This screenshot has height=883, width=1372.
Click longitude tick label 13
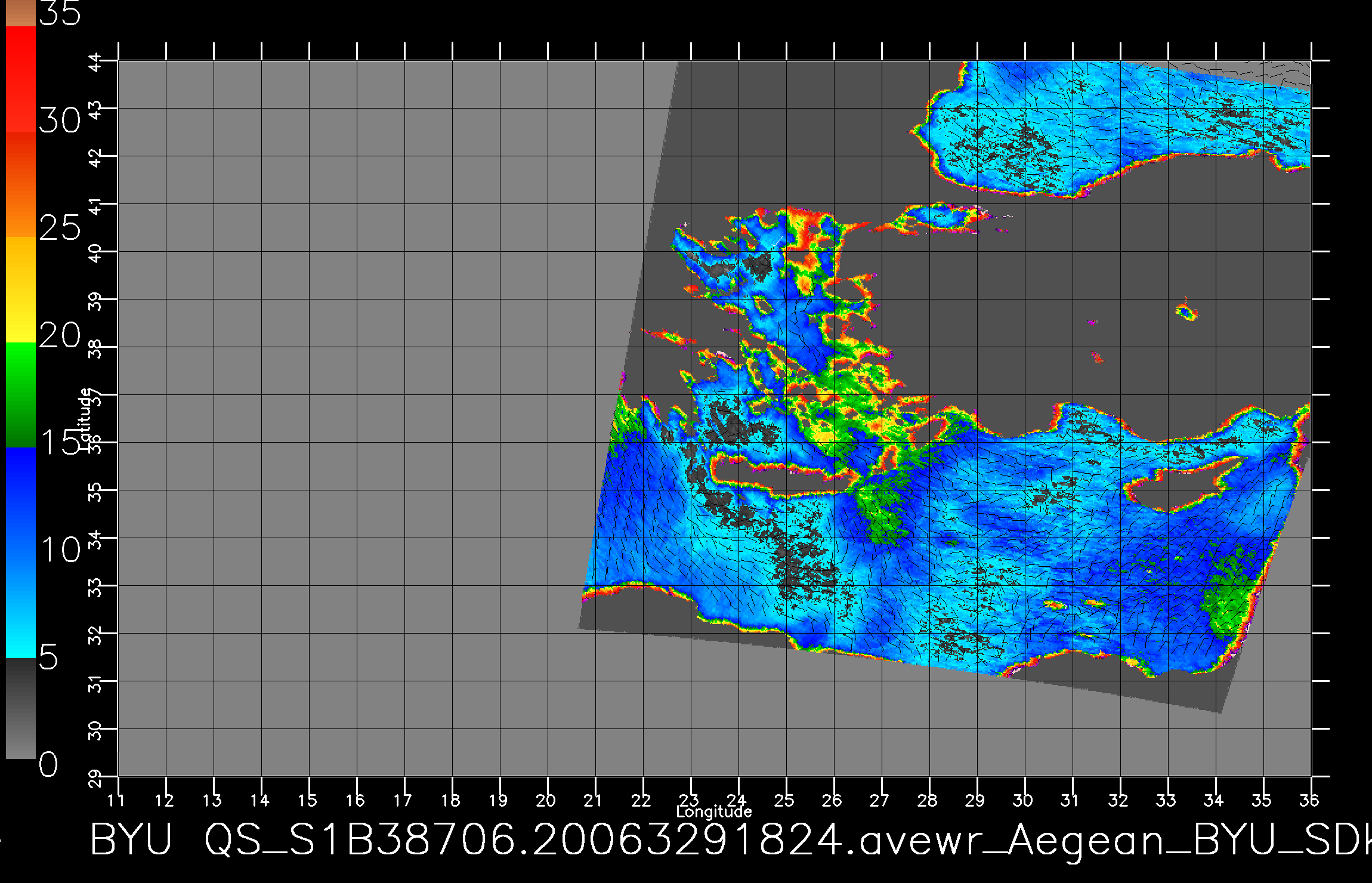pos(212,801)
